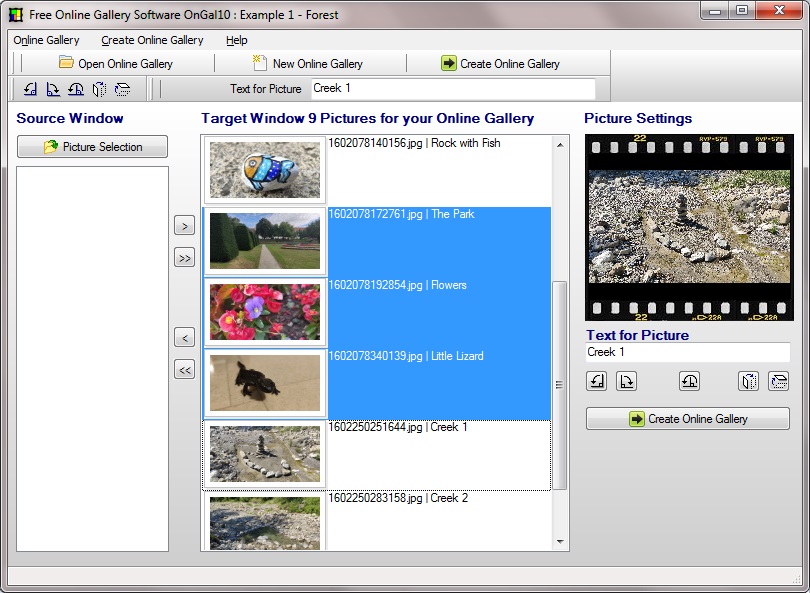
Task: Click New Online Gallery in the toolbar
Action: click(308, 64)
